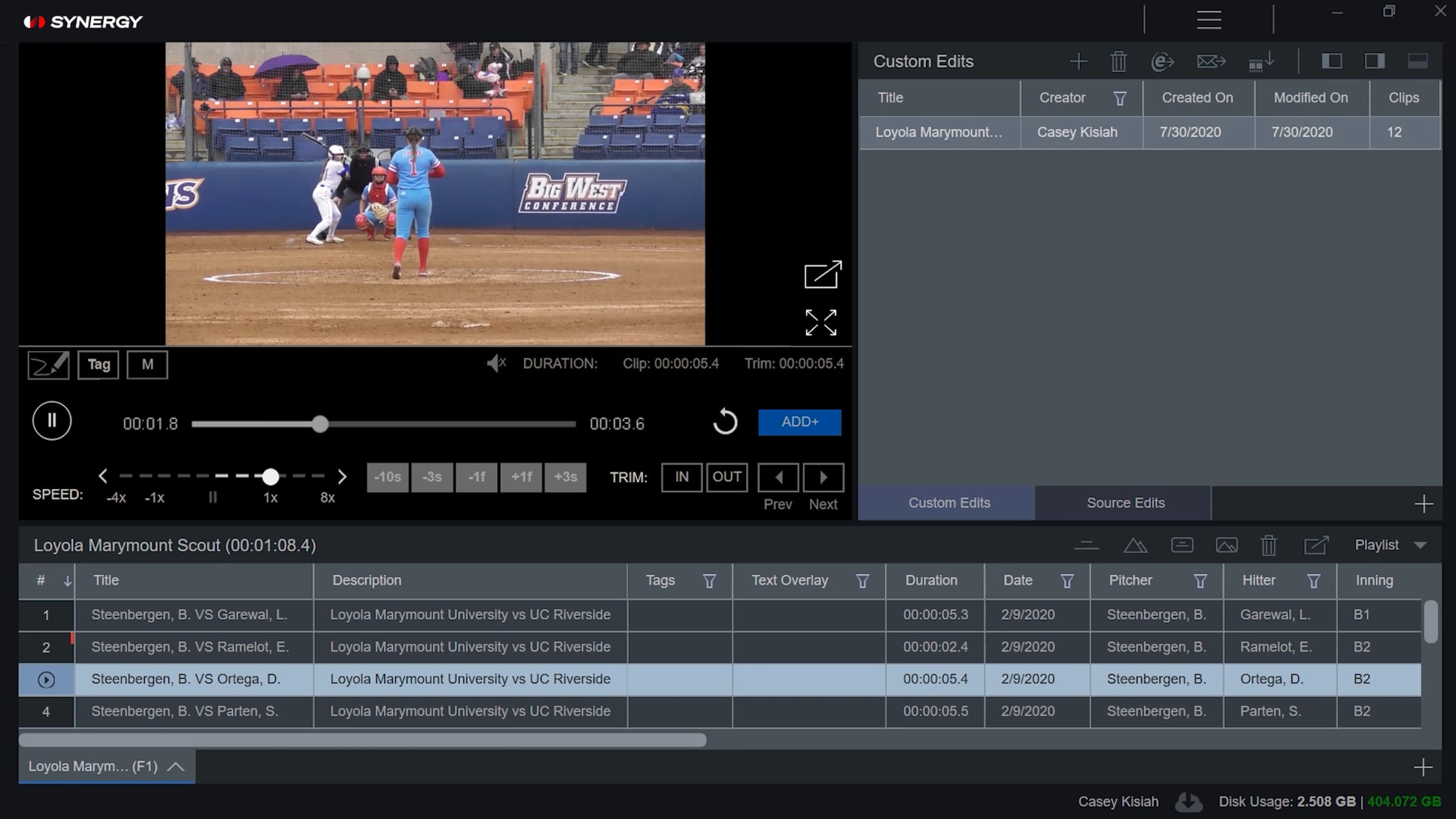Toggle the M marker button
Viewport: 1456px width, 819px height.
[x=147, y=365]
